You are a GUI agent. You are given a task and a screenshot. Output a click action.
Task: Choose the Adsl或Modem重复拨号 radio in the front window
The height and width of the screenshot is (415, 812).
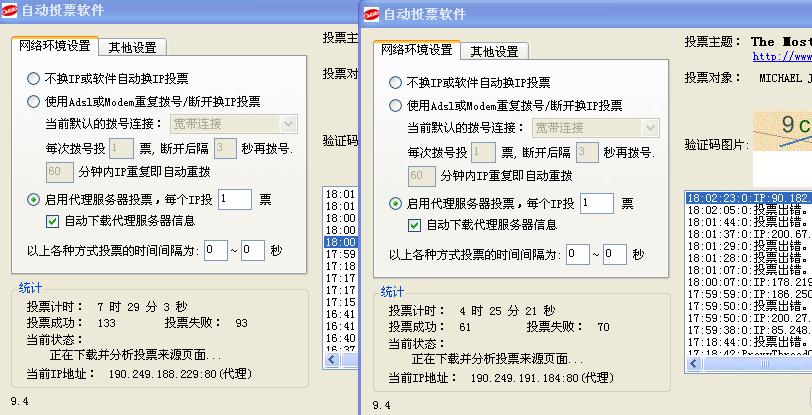tap(395, 105)
